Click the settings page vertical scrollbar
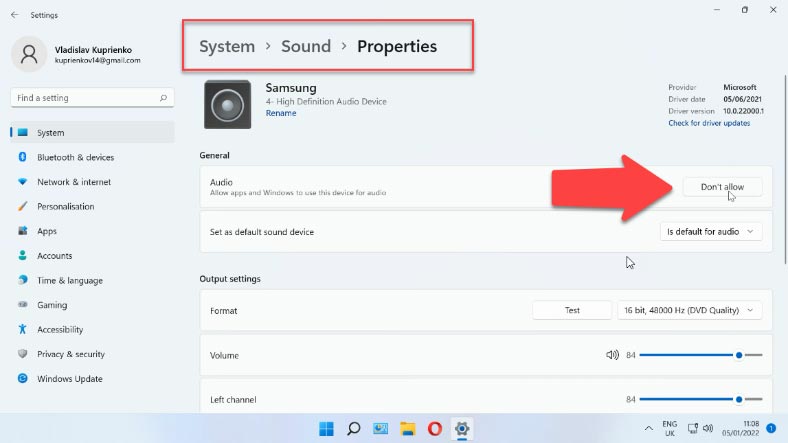 click(785, 169)
